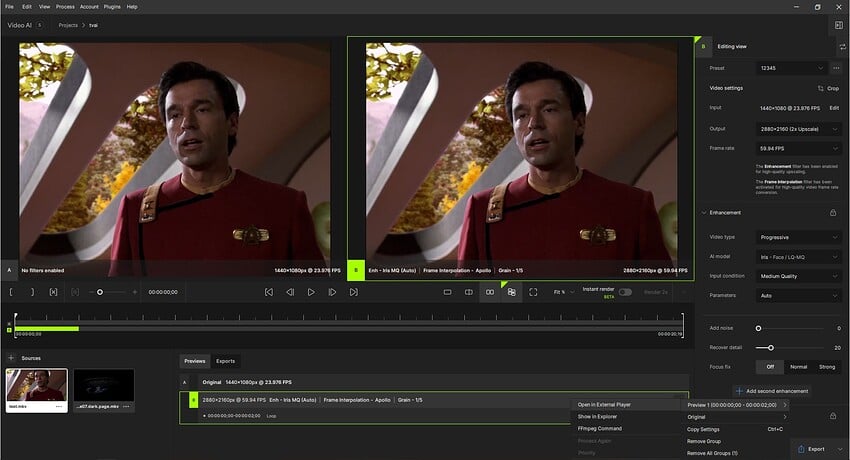Set the trim out-point bracket

pos(32,292)
